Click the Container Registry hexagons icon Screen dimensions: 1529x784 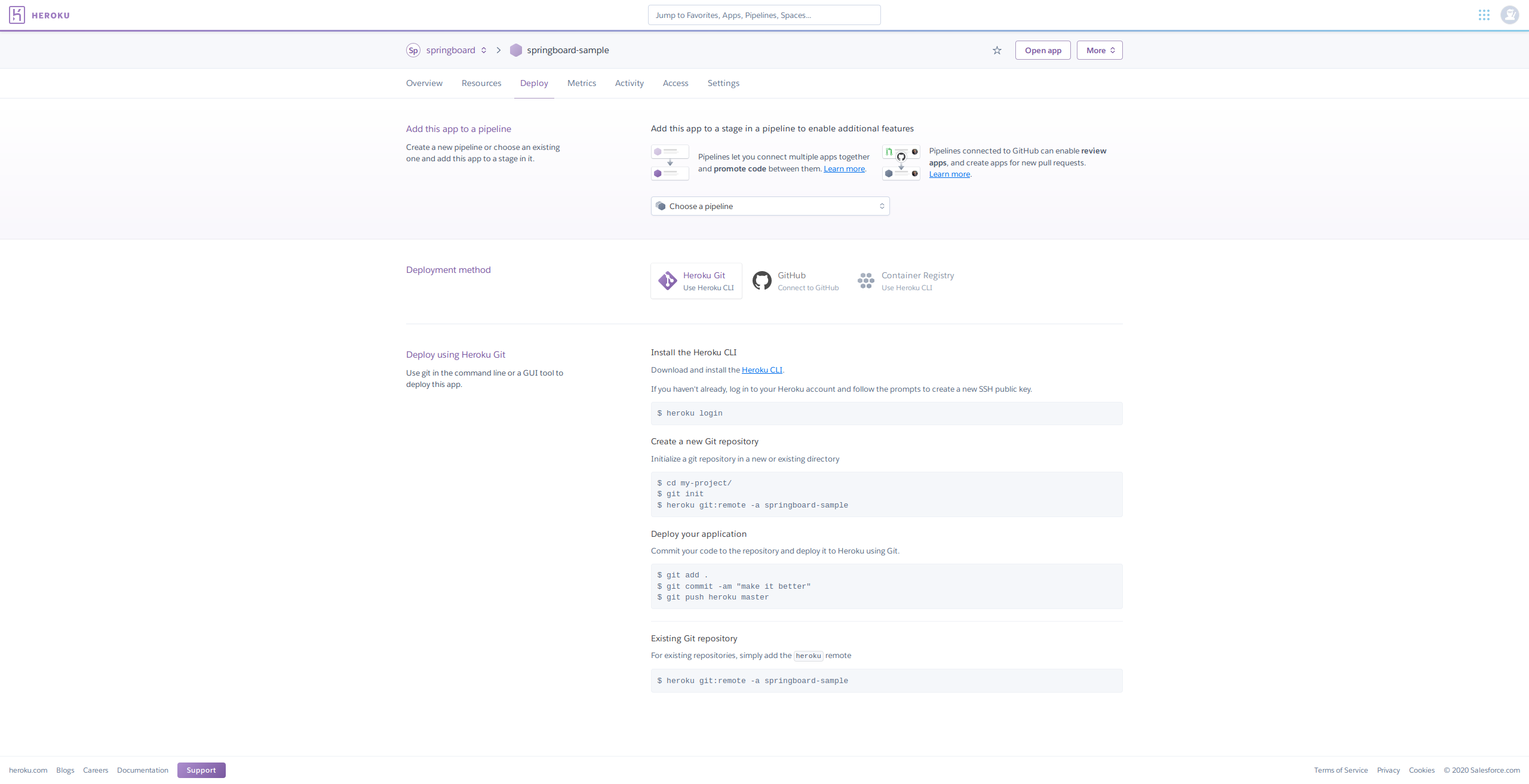coord(866,281)
